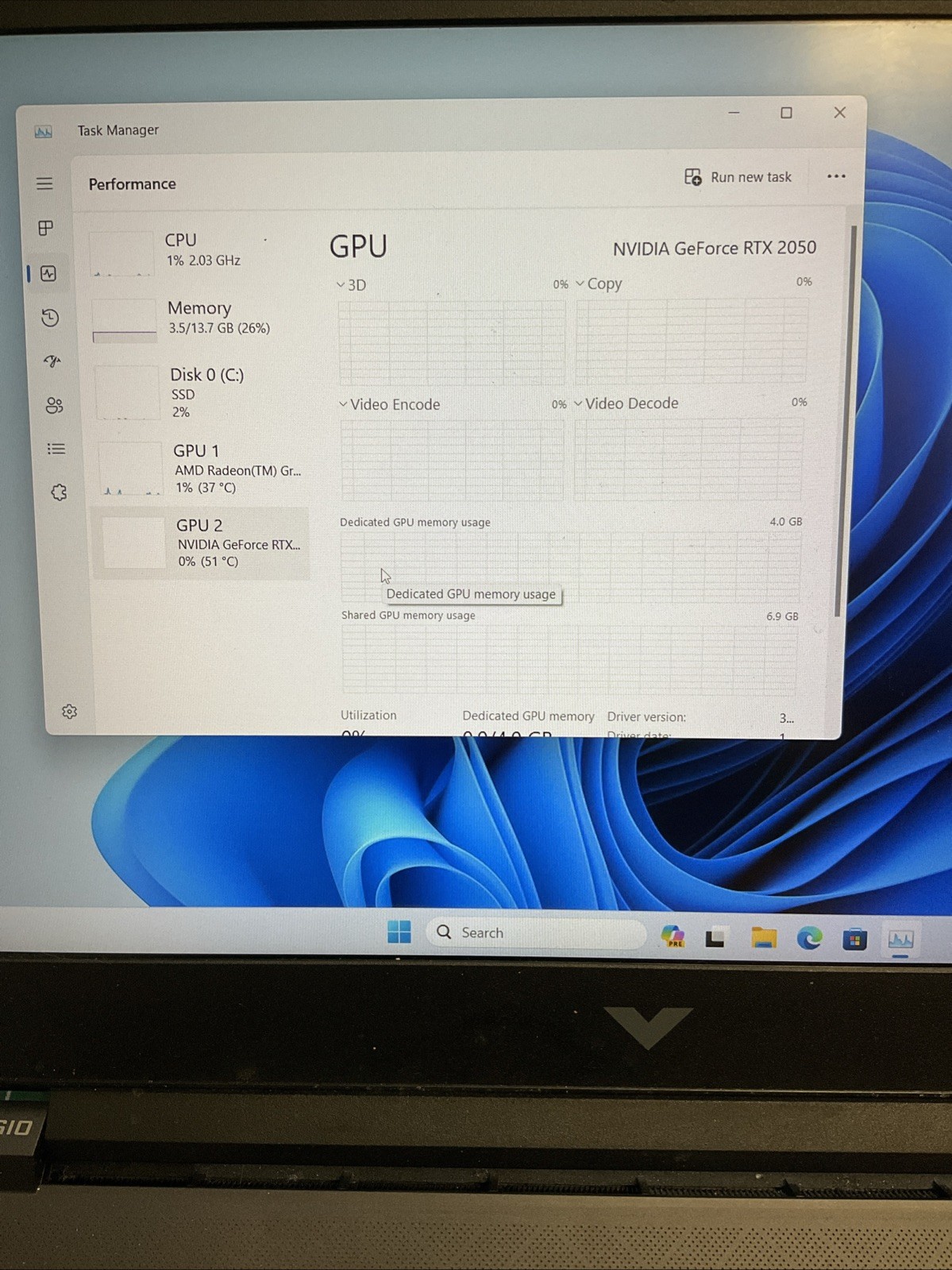
Task: Click the 4.0 GB dedicated memory value
Action: 785,522
